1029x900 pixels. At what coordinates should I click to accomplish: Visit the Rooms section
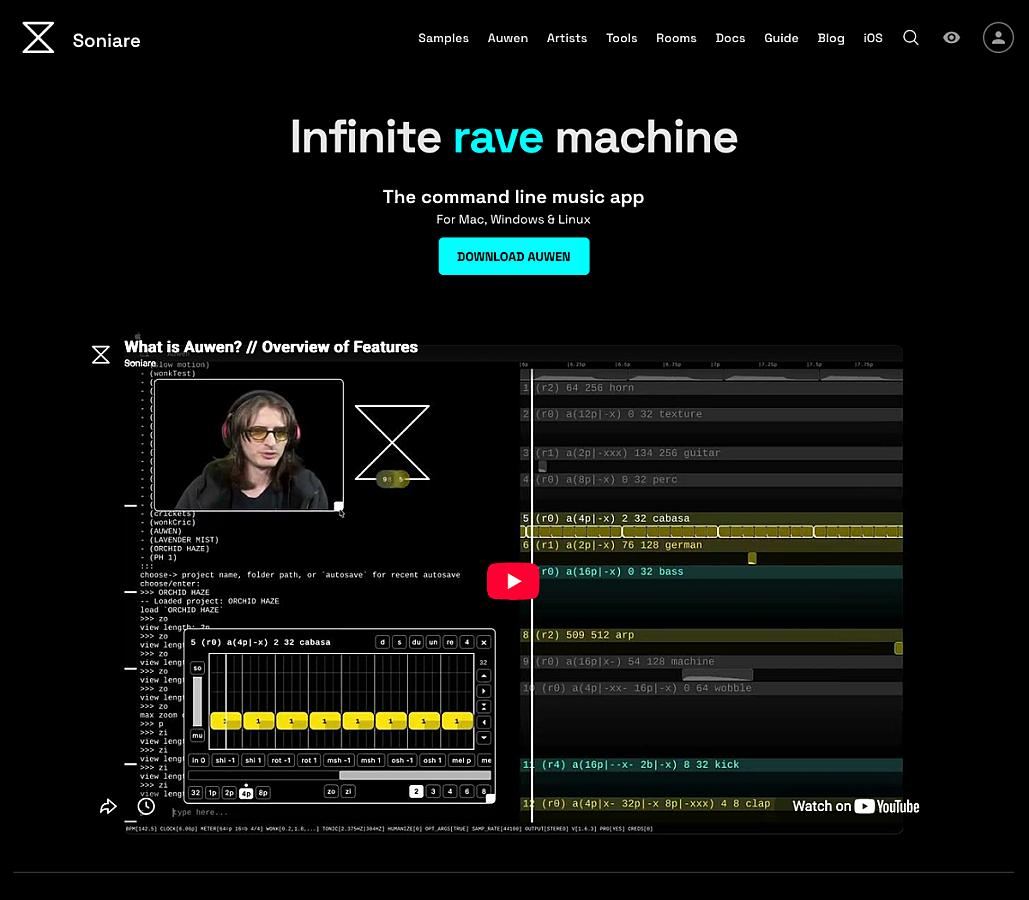pyautogui.click(x=676, y=38)
